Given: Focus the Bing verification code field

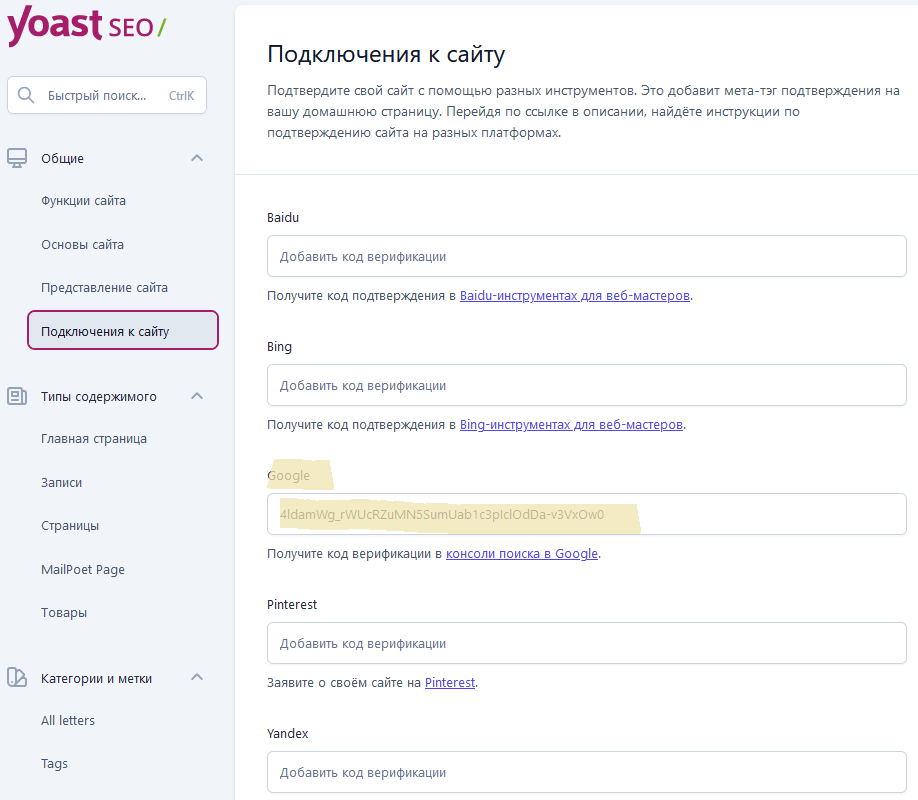Looking at the screenshot, I should click(587, 385).
